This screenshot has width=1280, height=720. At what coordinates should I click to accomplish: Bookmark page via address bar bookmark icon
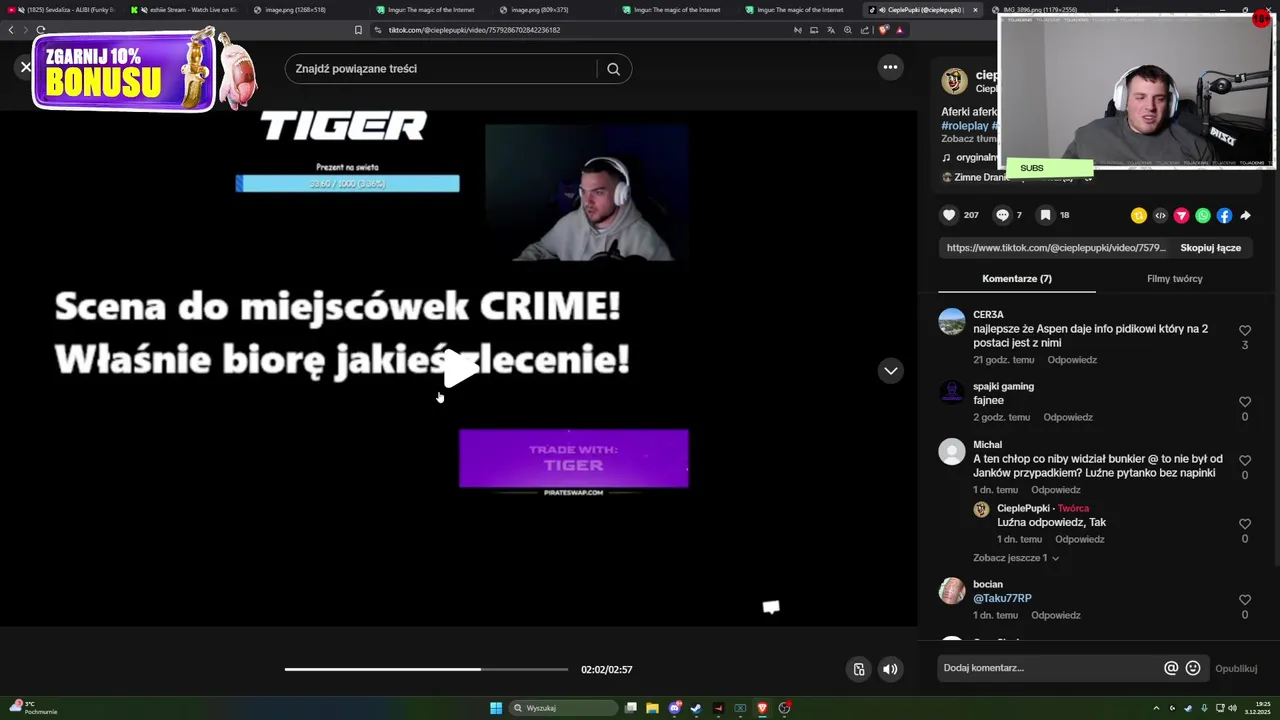[358, 30]
